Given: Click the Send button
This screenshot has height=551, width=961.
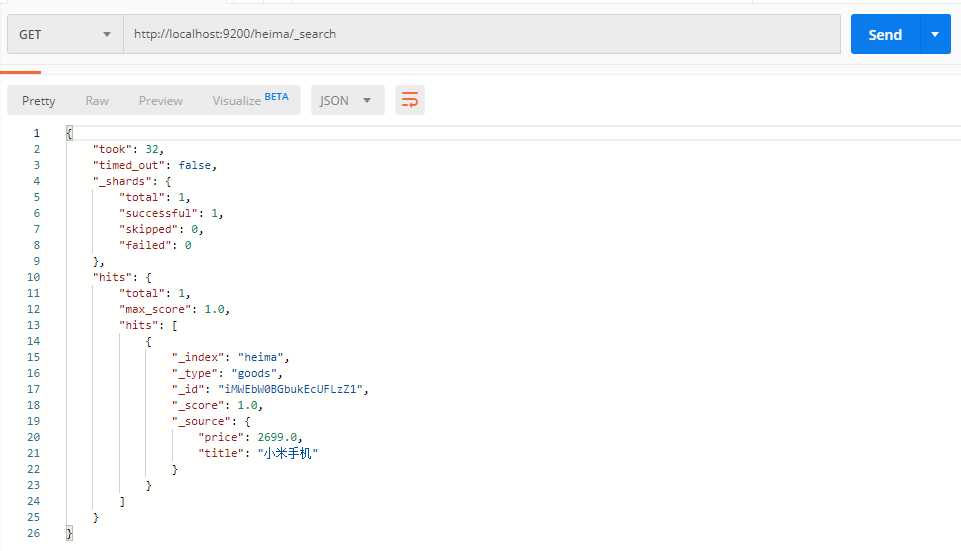Looking at the screenshot, I should tap(885, 34).
